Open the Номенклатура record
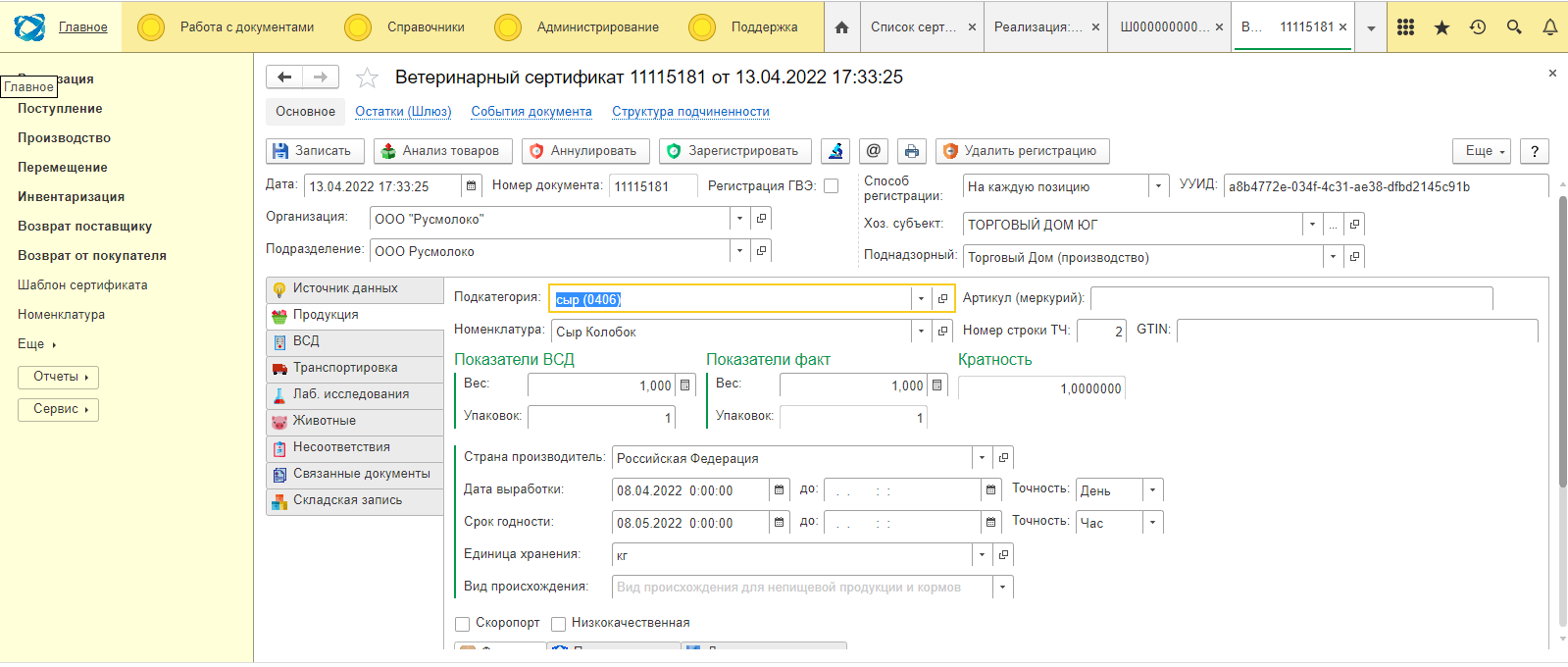 click(x=942, y=332)
